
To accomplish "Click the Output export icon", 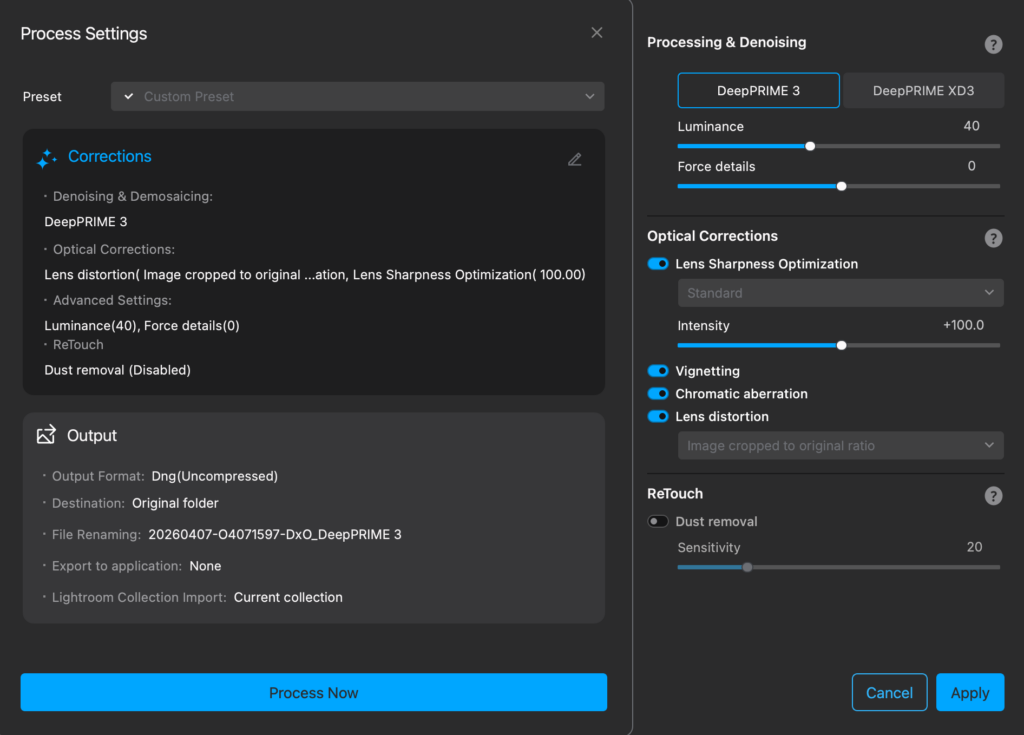I will (46, 435).
